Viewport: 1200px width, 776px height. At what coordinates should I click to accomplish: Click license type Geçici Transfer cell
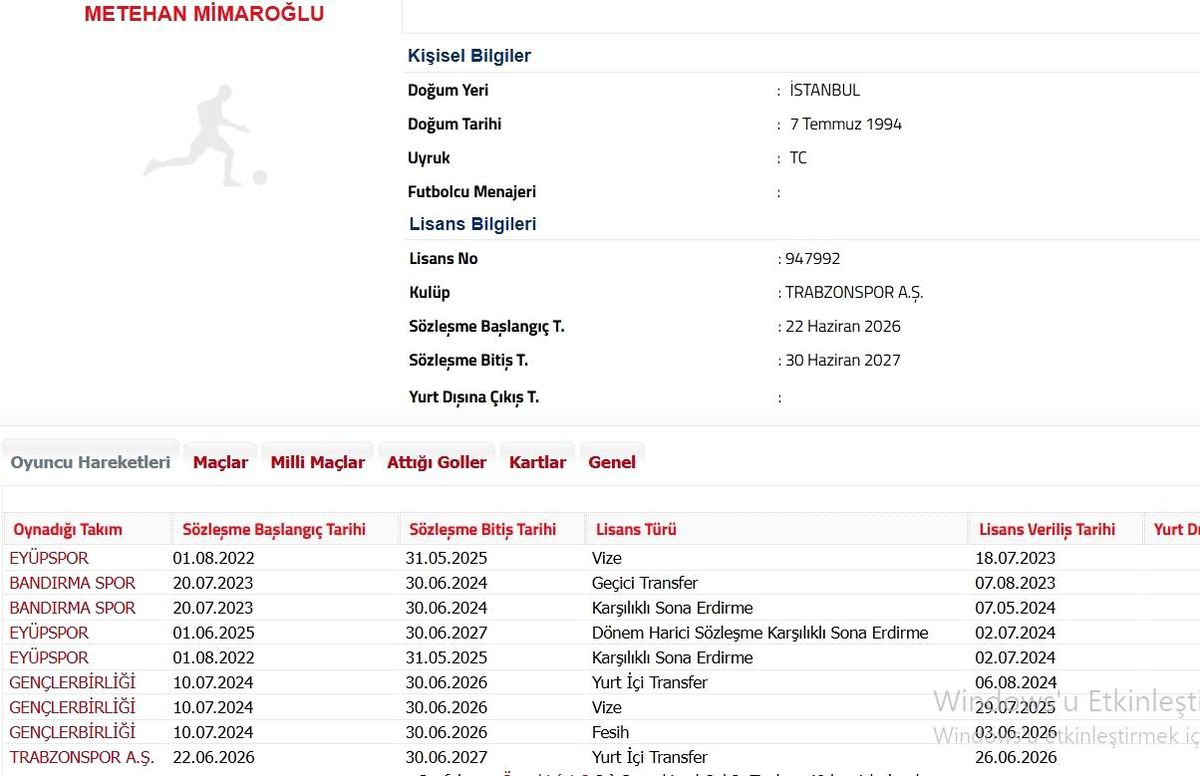pyautogui.click(x=645, y=583)
